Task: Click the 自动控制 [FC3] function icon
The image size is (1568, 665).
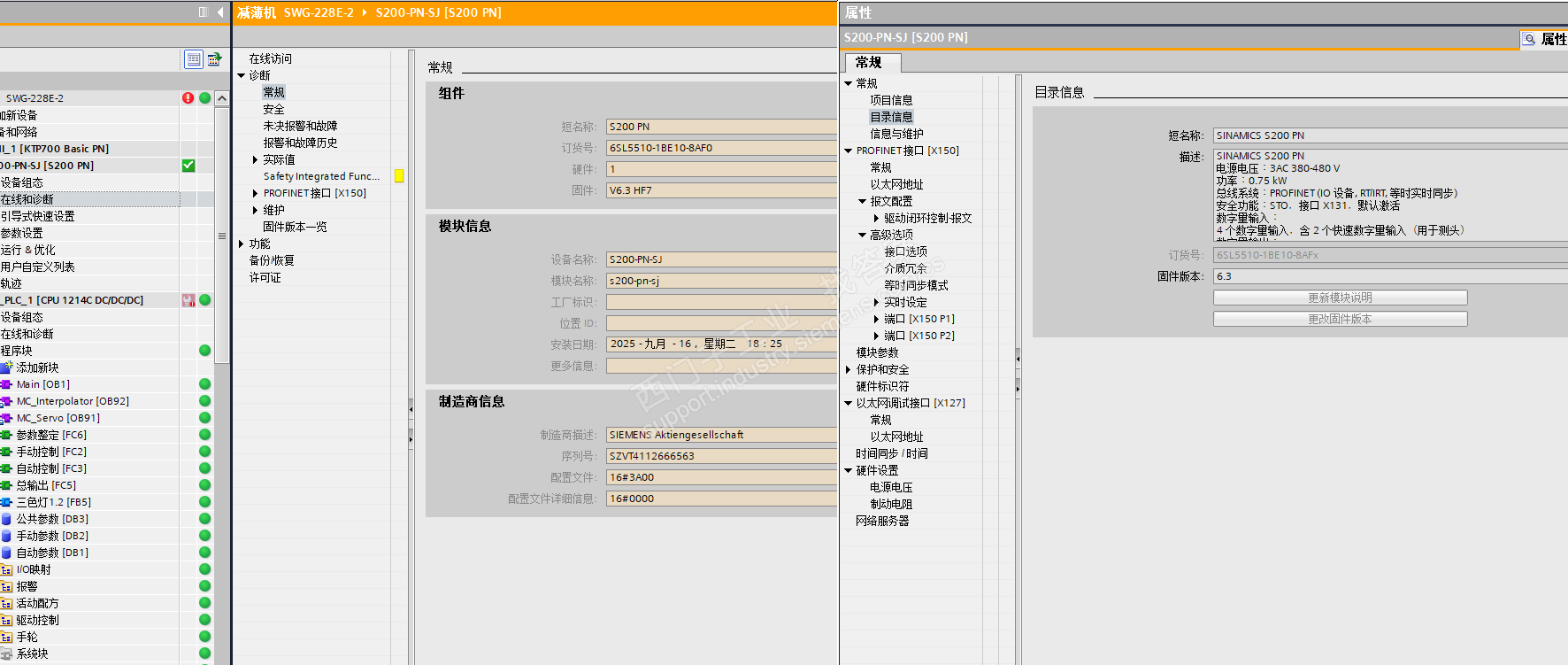Action: [7, 468]
